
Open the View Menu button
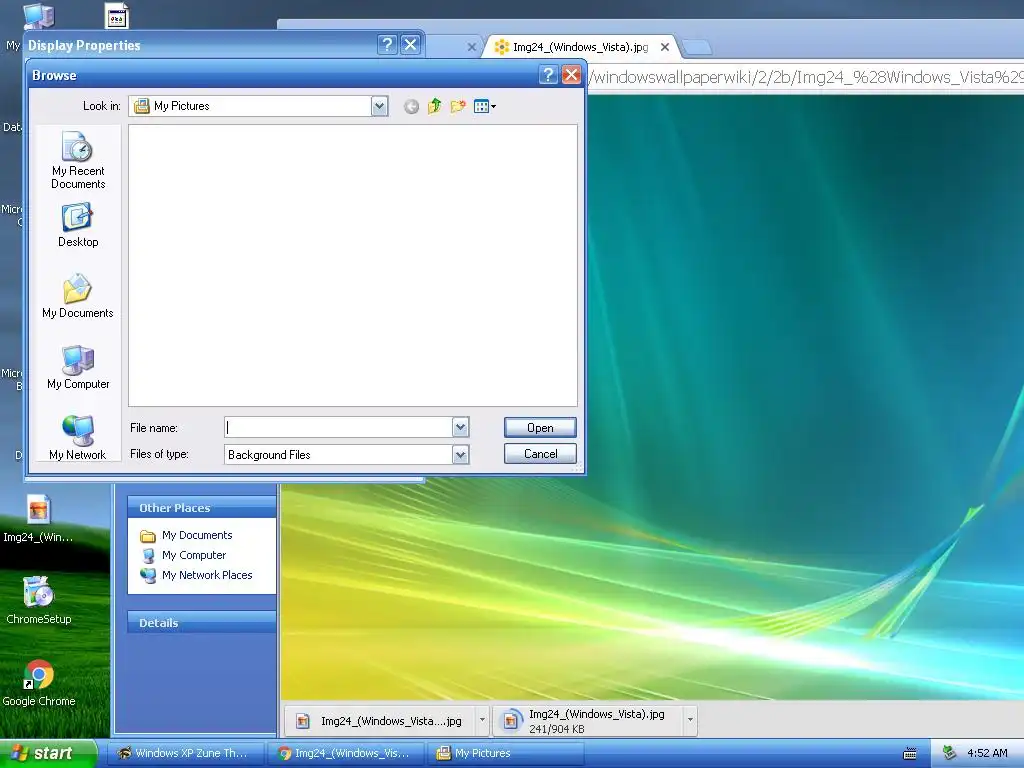point(485,106)
